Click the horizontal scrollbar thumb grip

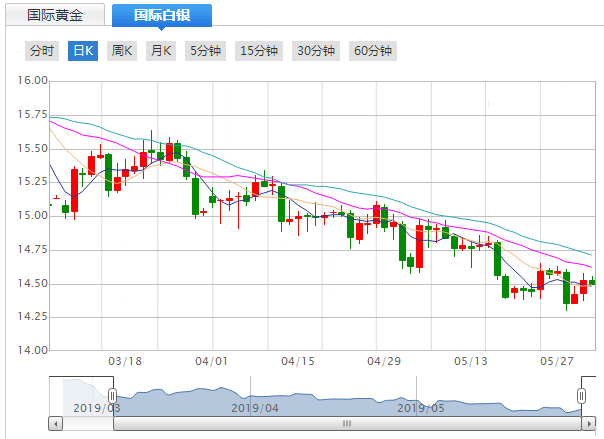pos(347,423)
